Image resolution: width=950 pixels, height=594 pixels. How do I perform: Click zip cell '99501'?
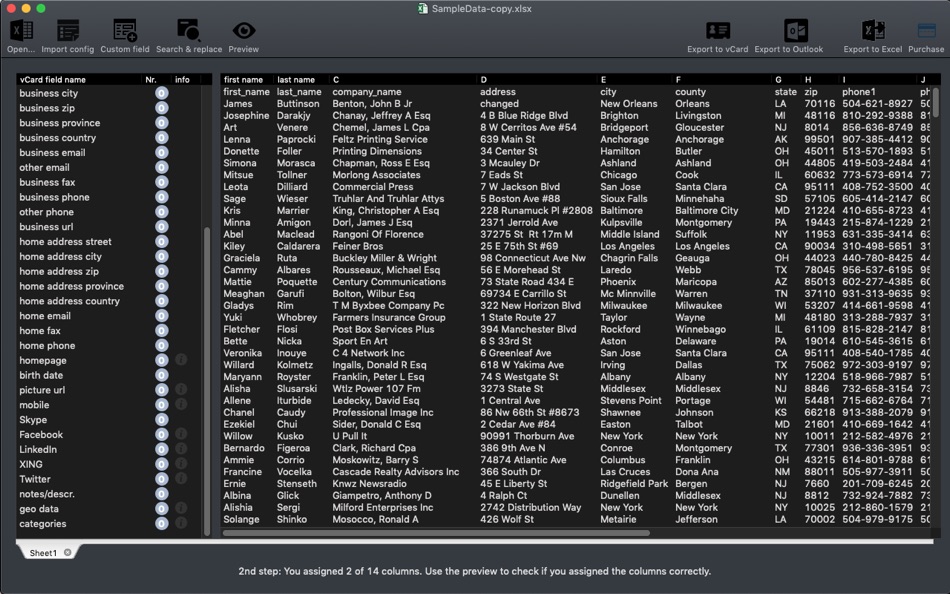(x=819, y=139)
